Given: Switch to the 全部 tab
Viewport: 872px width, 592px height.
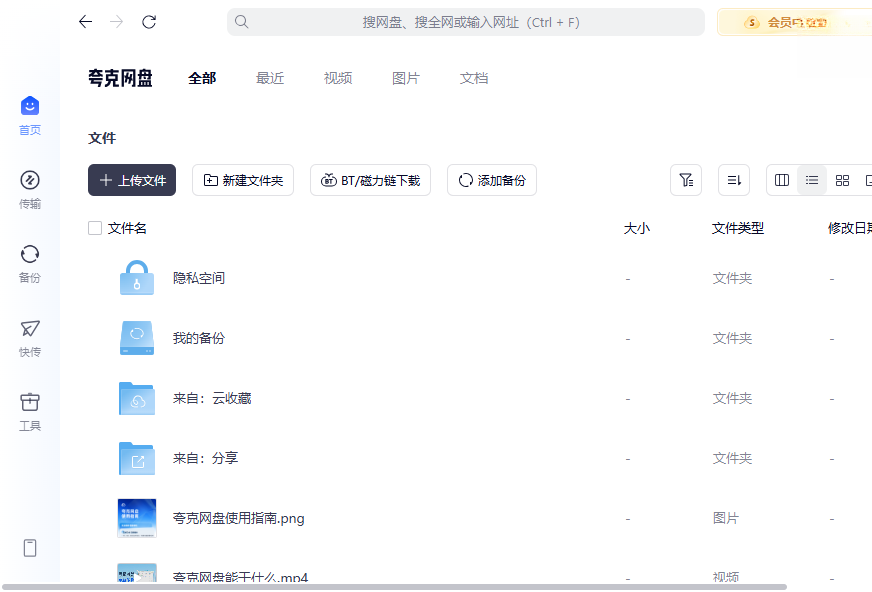Looking at the screenshot, I should coord(202,78).
